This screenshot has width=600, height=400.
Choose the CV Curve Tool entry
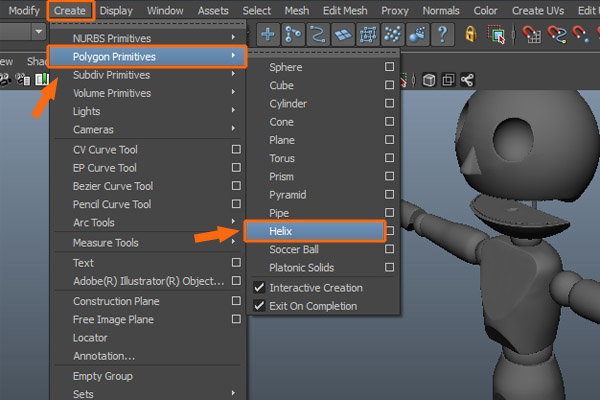pos(105,150)
